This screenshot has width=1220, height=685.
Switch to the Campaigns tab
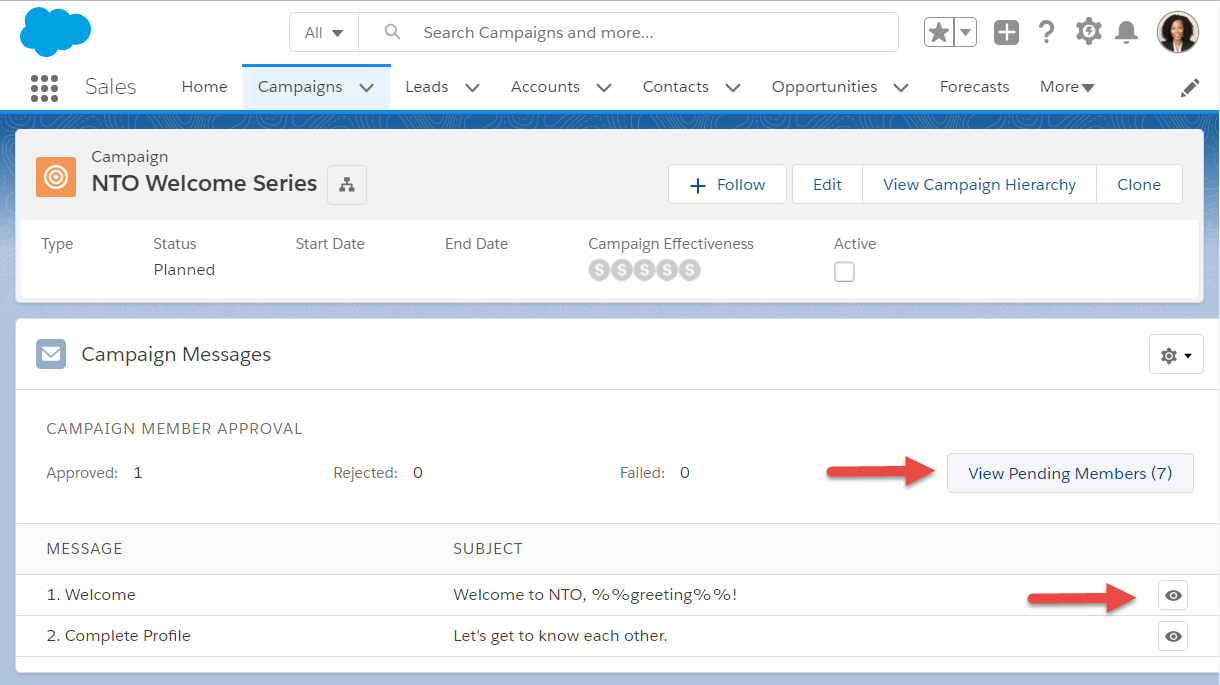[300, 87]
